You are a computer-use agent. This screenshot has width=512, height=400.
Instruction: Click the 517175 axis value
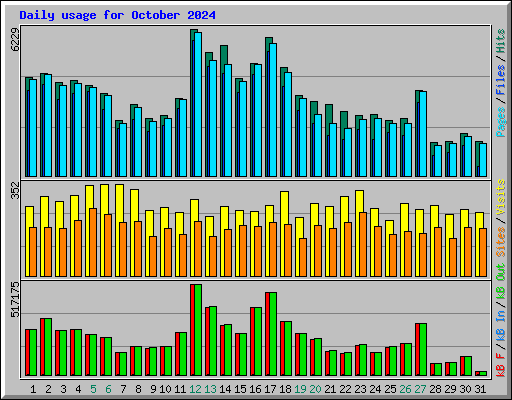click(x=15, y=300)
